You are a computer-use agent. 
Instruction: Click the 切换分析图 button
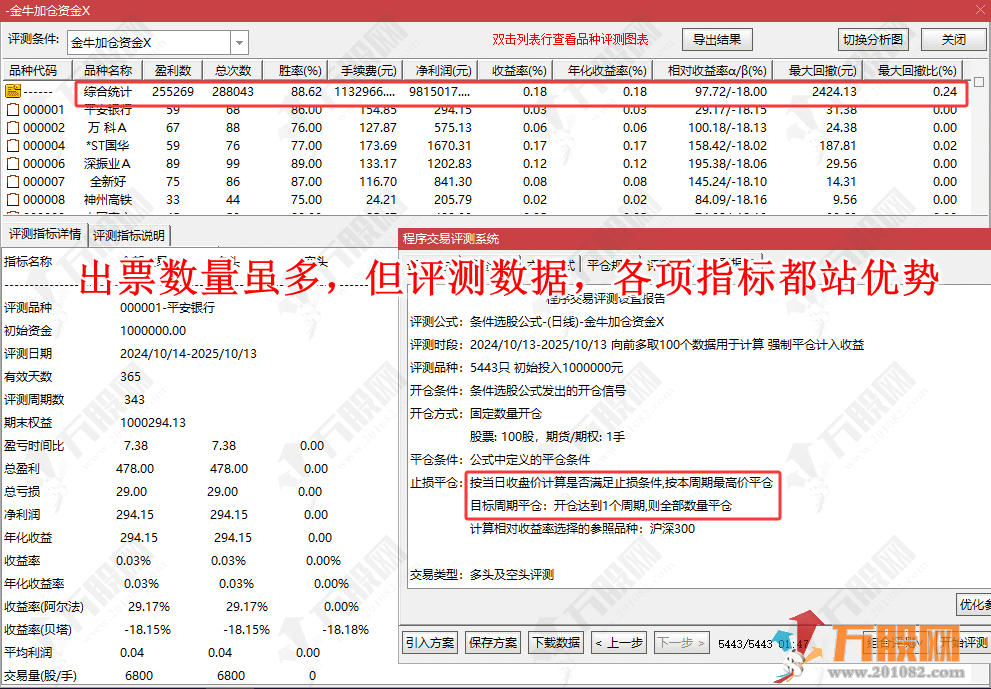[872, 40]
